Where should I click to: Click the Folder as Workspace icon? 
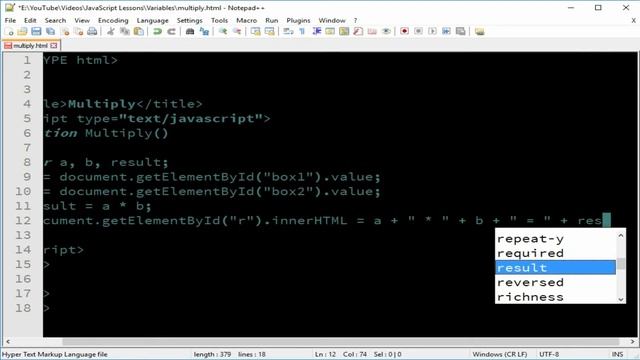[x=372, y=31]
